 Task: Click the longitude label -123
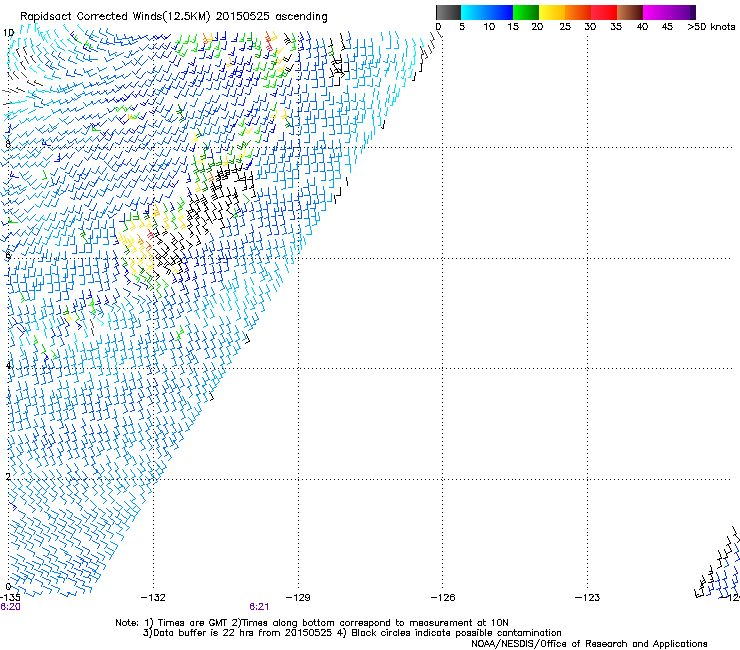tap(588, 598)
